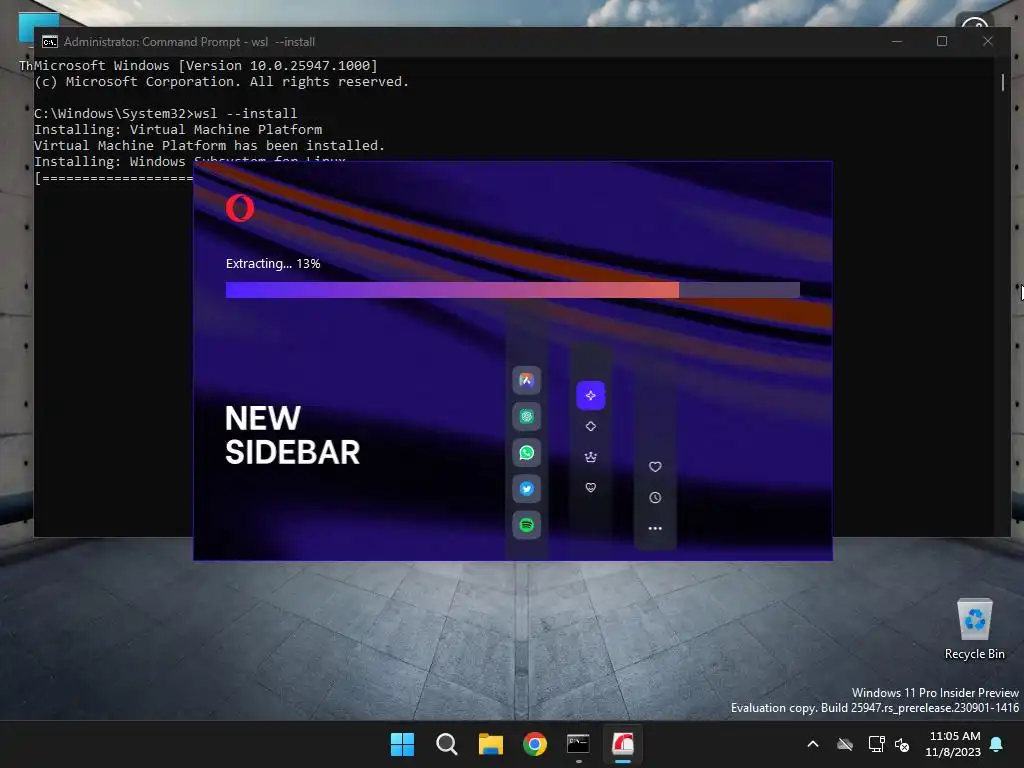Click the diamond icon in middle sidebar
This screenshot has width=1024, height=768.
click(590, 426)
